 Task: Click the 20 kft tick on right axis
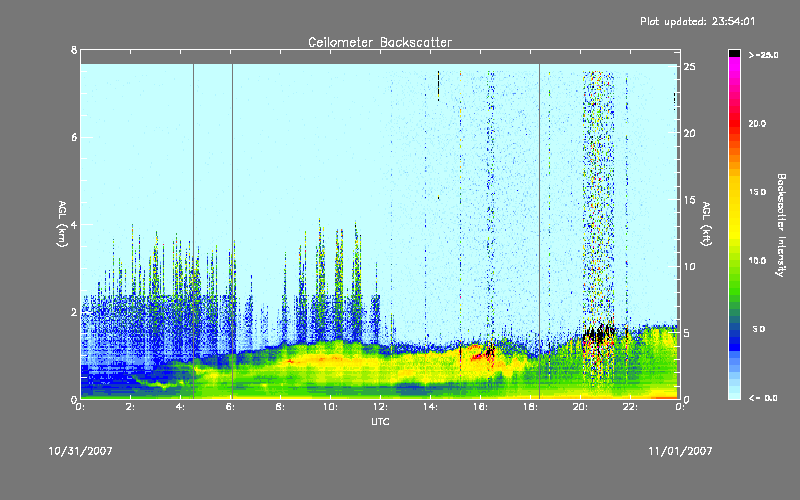click(x=689, y=133)
